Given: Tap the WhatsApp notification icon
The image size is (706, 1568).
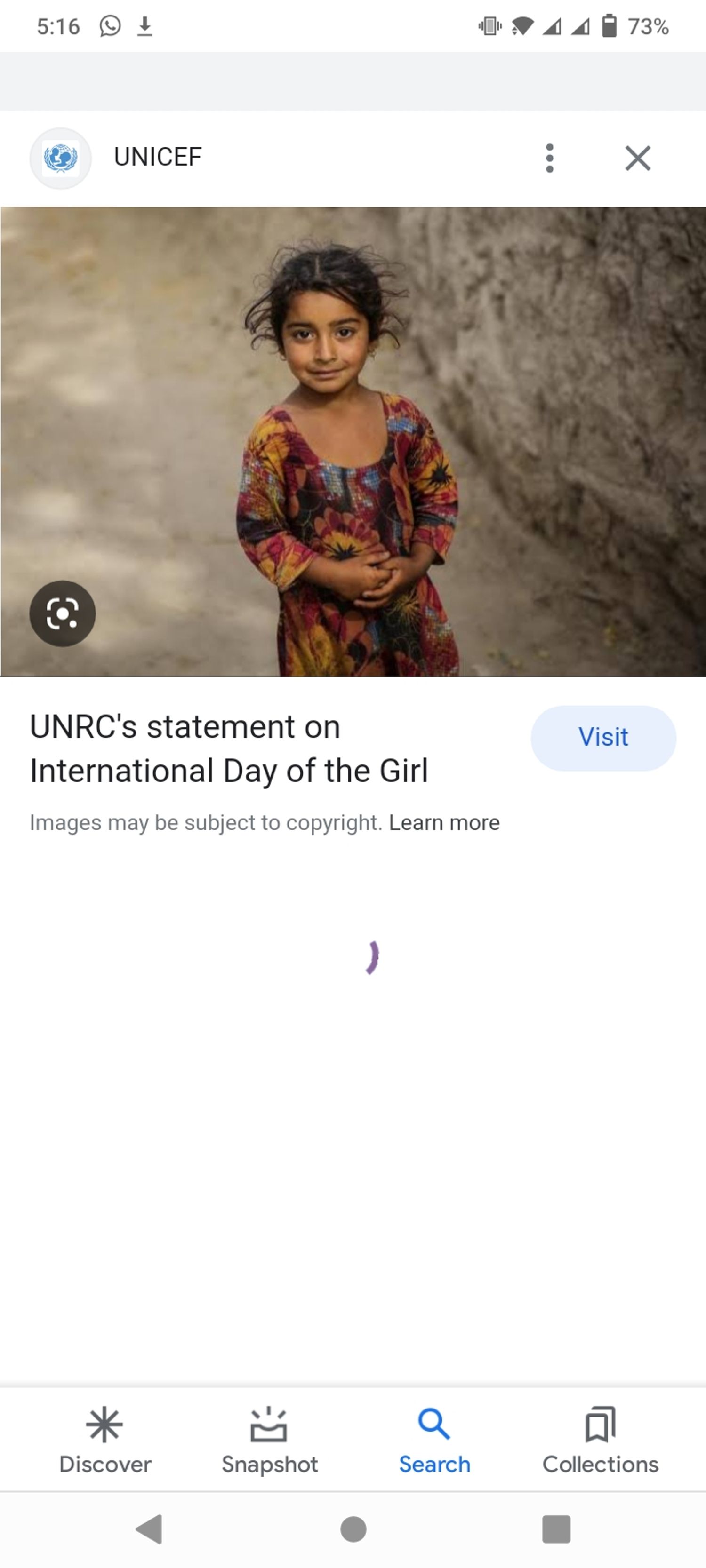Looking at the screenshot, I should pos(110,26).
